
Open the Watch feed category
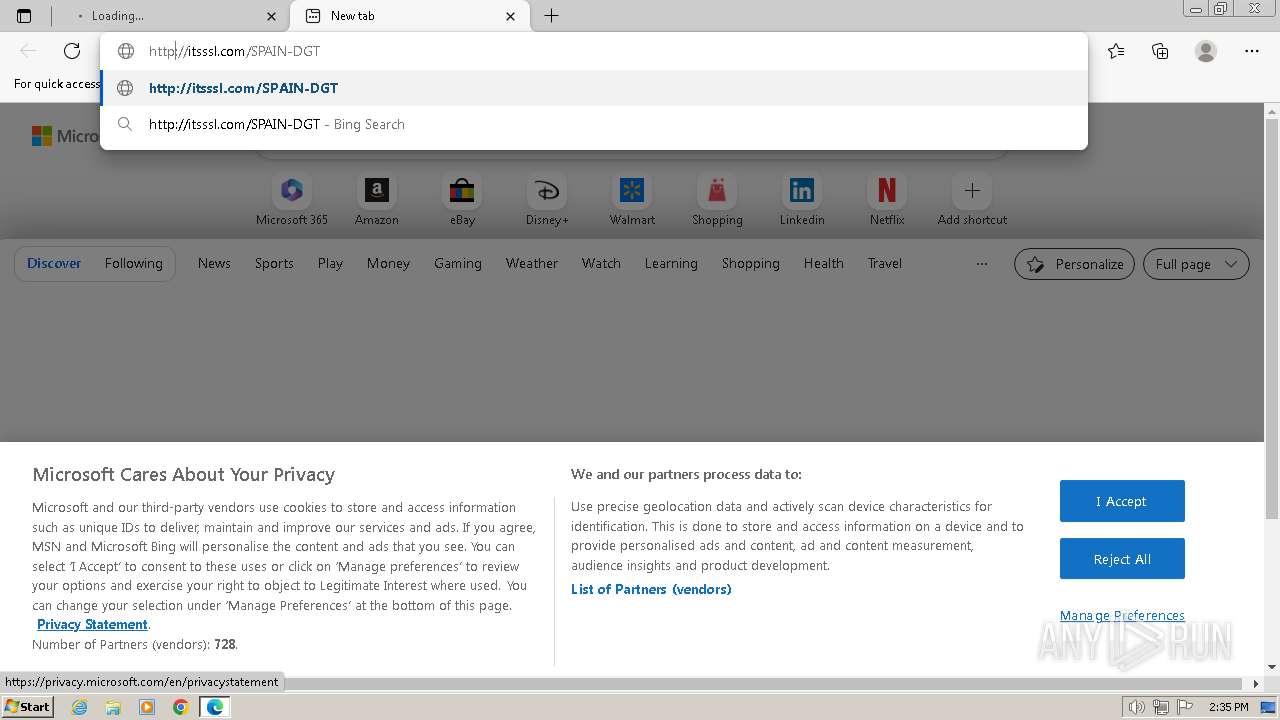[x=601, y=263]
